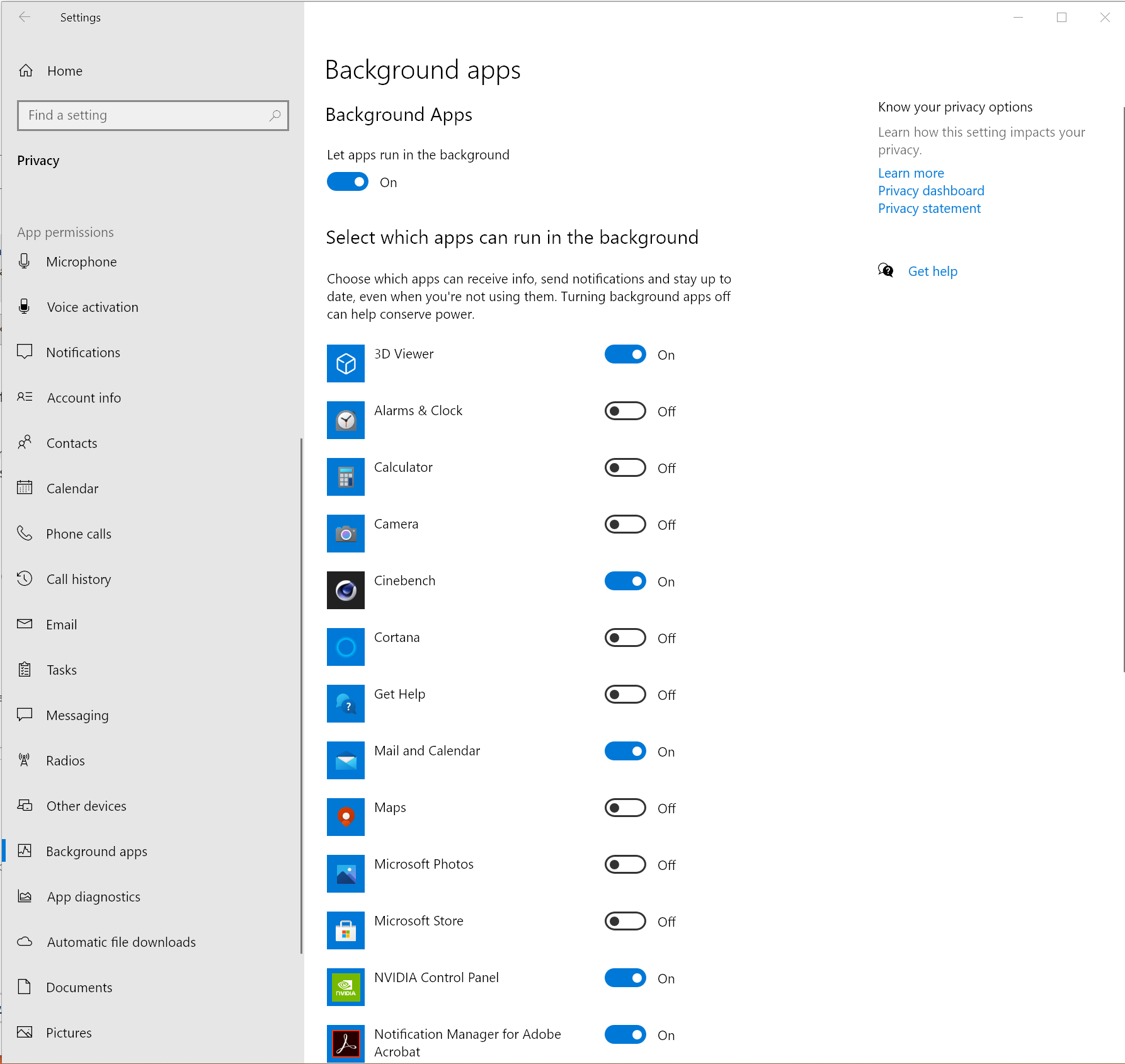This screenshot has height=1064, width=1125.
Task: Click the Other devices icon
Action: pyautogui.click(x=25, y=805)
